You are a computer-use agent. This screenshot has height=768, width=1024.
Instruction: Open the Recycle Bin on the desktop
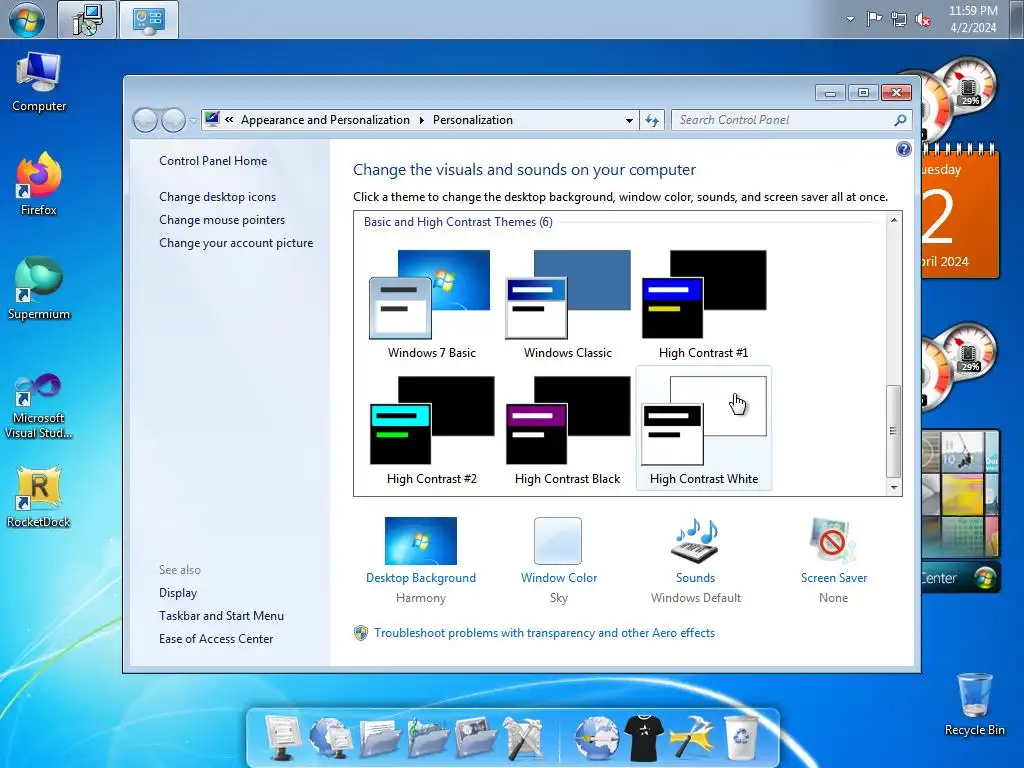pos(974,705)
